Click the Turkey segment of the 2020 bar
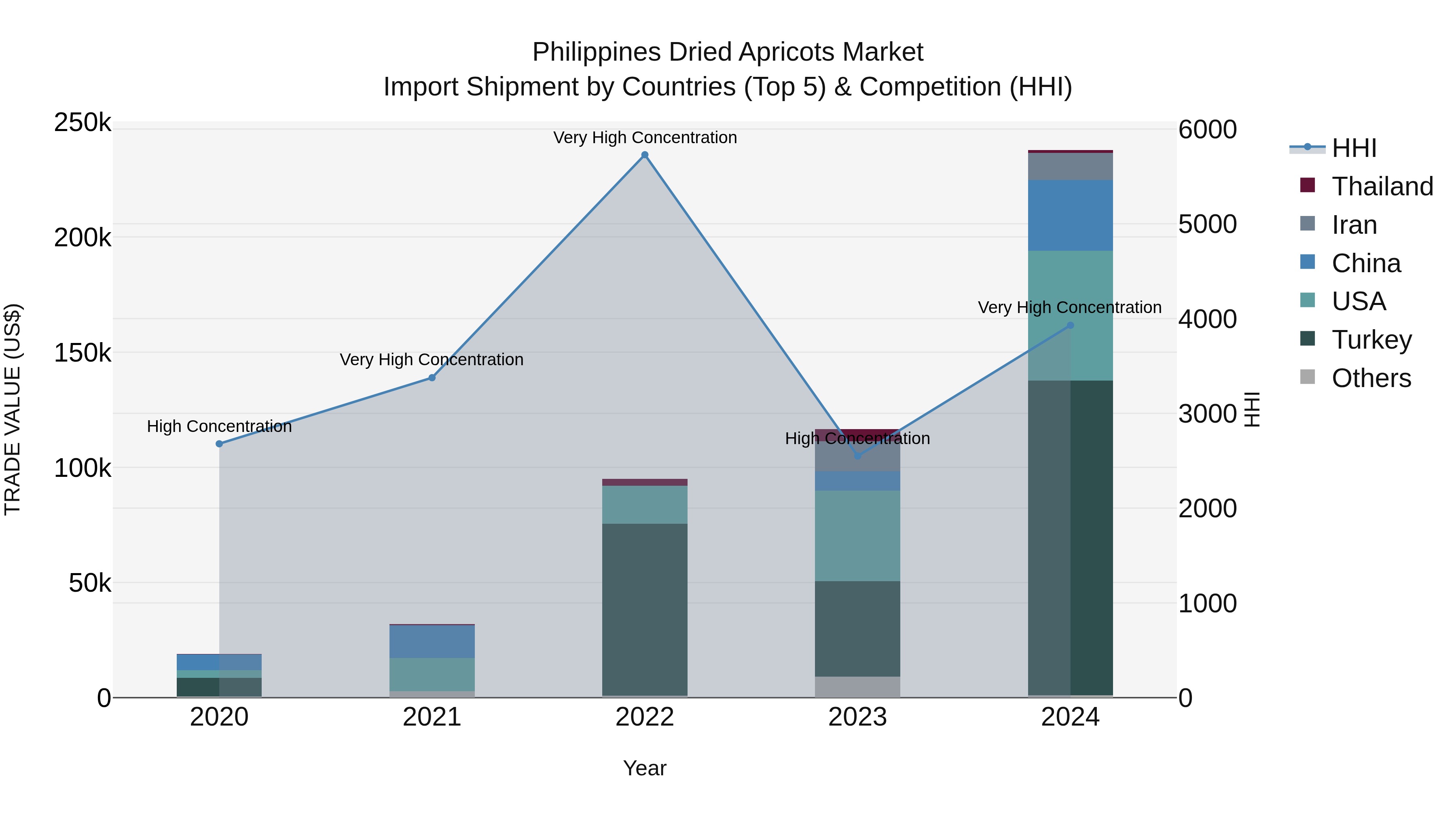The height and width of the screenshot is (819, 1456). tap(219, 687)
